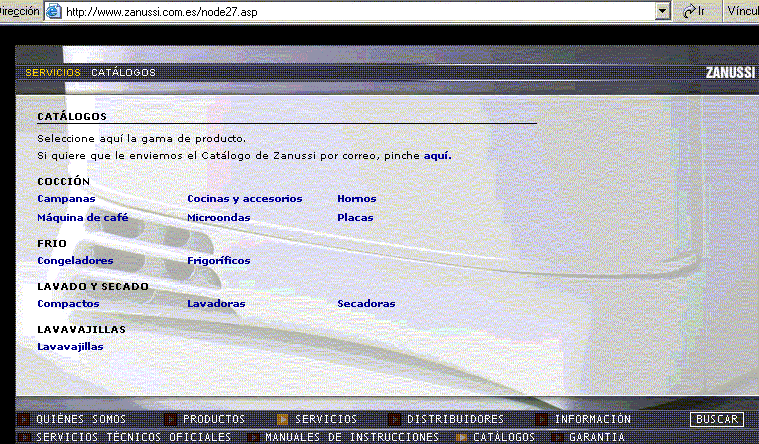Click orange arrow icon beside bottom CATÁLOGOS
The height and width of the screenshot is (444, 759).
(x=461, y=438)
